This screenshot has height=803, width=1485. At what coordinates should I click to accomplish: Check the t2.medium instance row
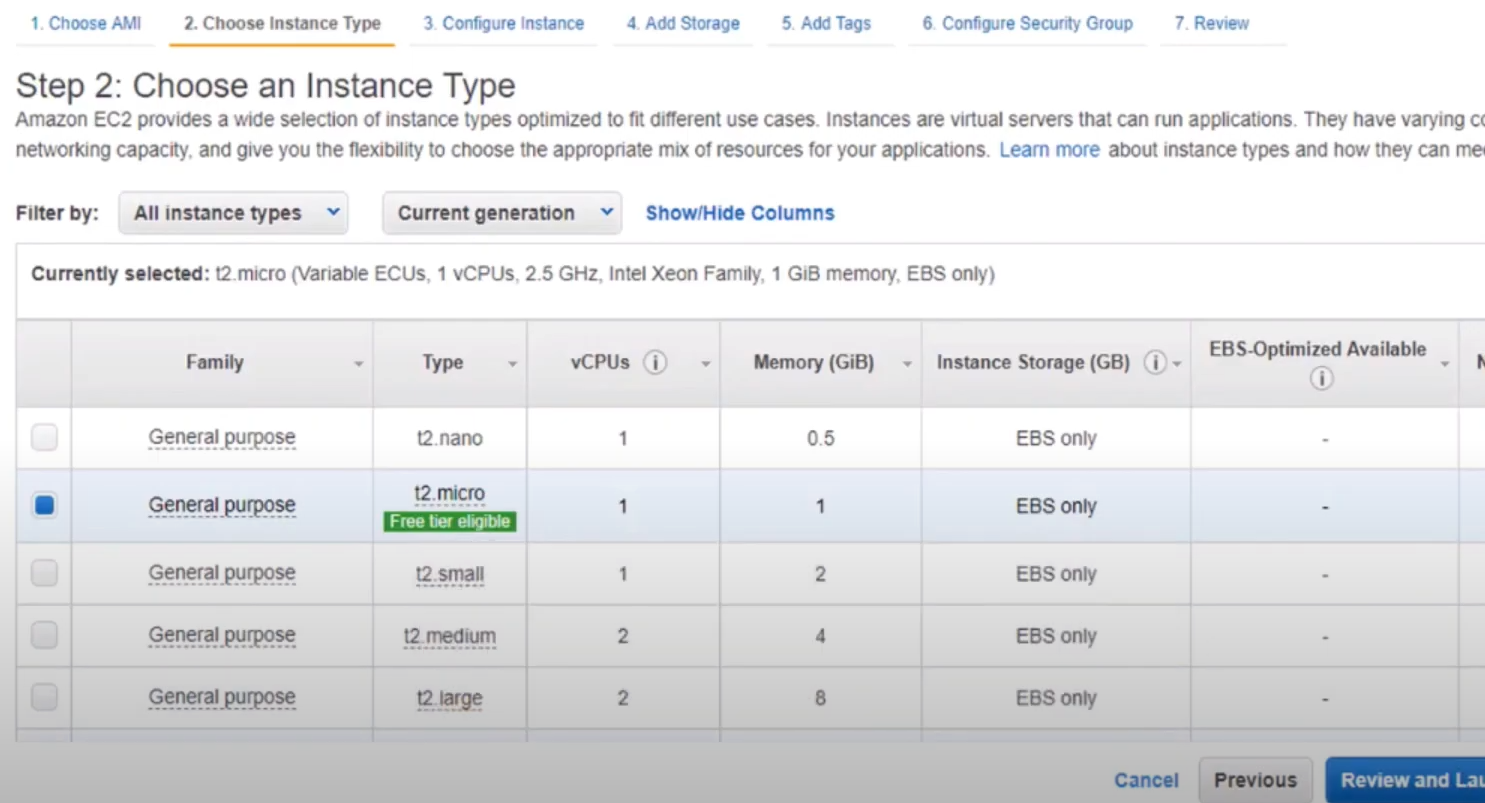click(44, 636)
